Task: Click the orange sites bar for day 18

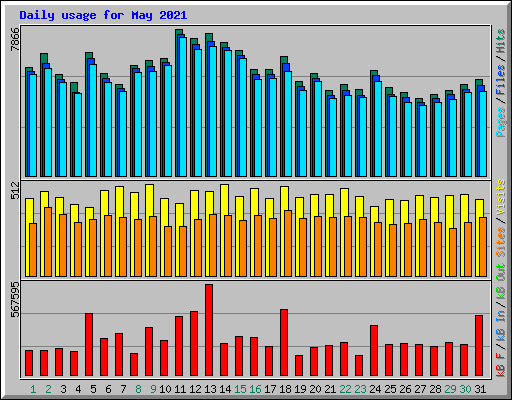Action: 288,243
